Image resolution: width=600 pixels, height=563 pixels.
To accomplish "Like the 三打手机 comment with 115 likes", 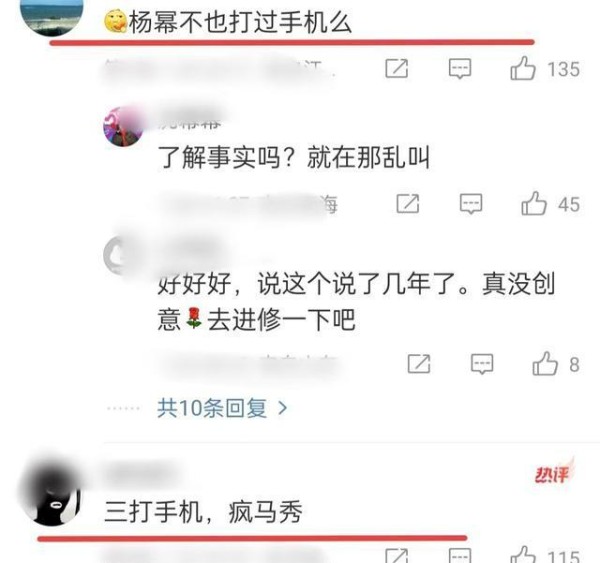I will point(522,555).
